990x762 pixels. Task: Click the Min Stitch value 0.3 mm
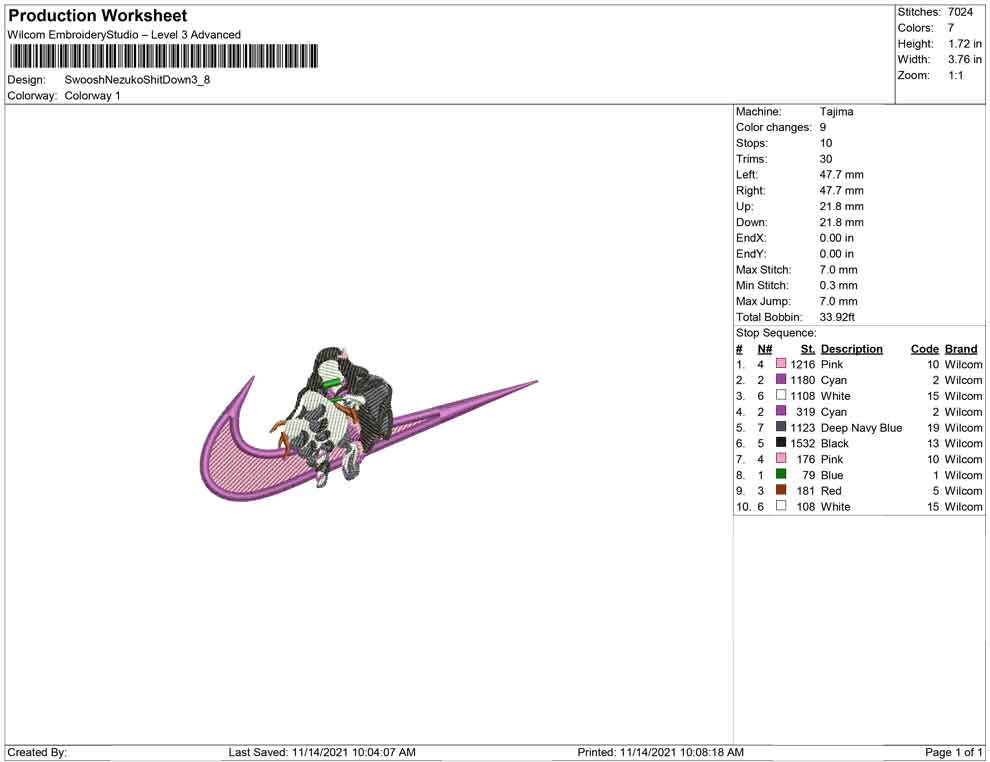(838, 285)
